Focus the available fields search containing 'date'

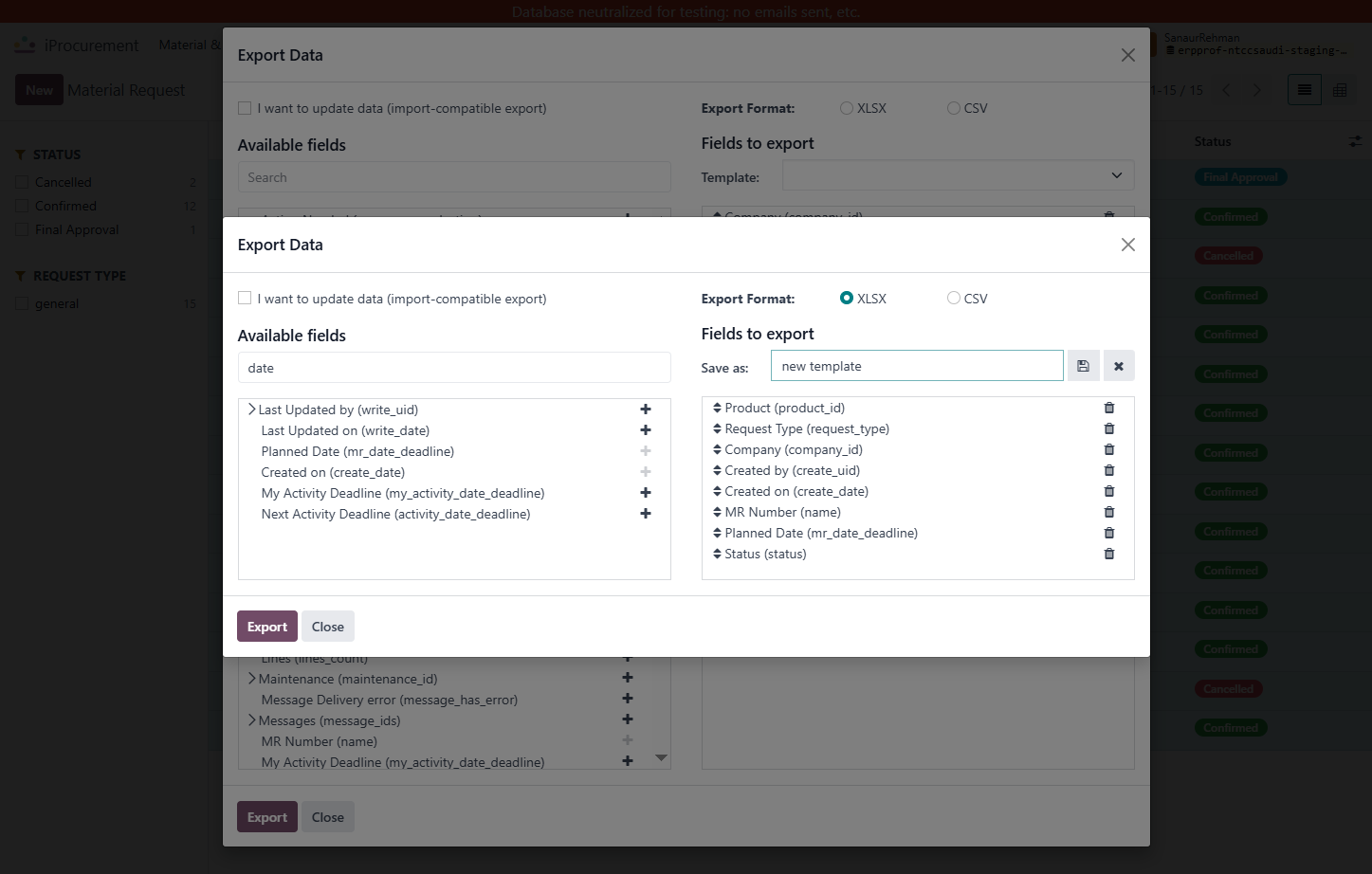(x=454, y=368)
